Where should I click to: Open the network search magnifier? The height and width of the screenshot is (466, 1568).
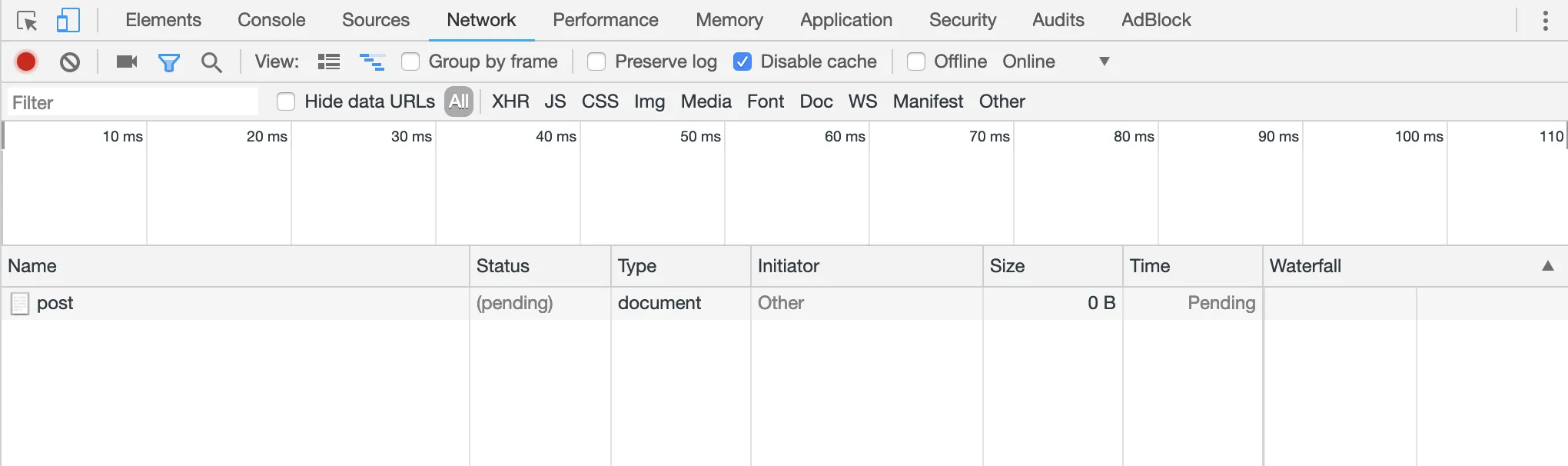coord(211,62)
